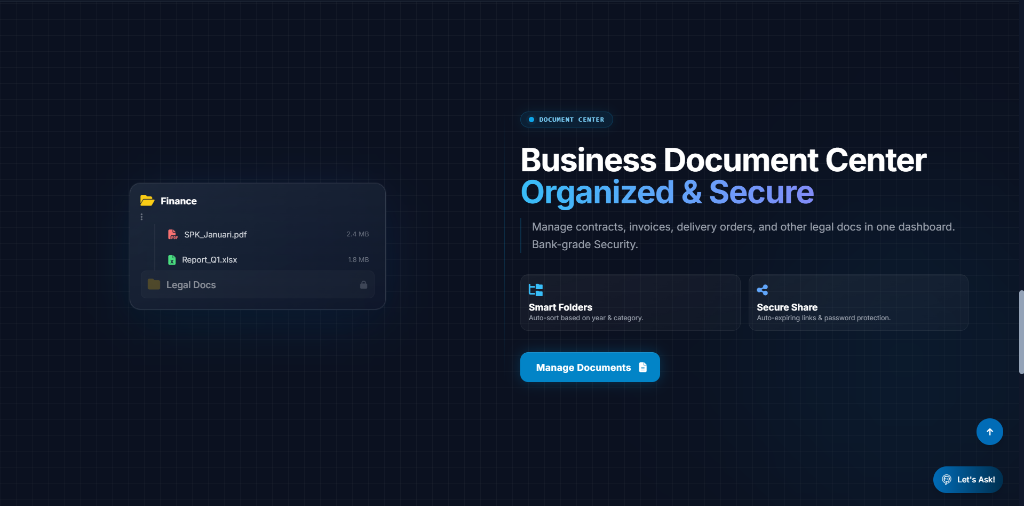The height and width of the screenshot is (506, 1024).
Task: Click the Legal Docs folder icon
Action: 154,285
